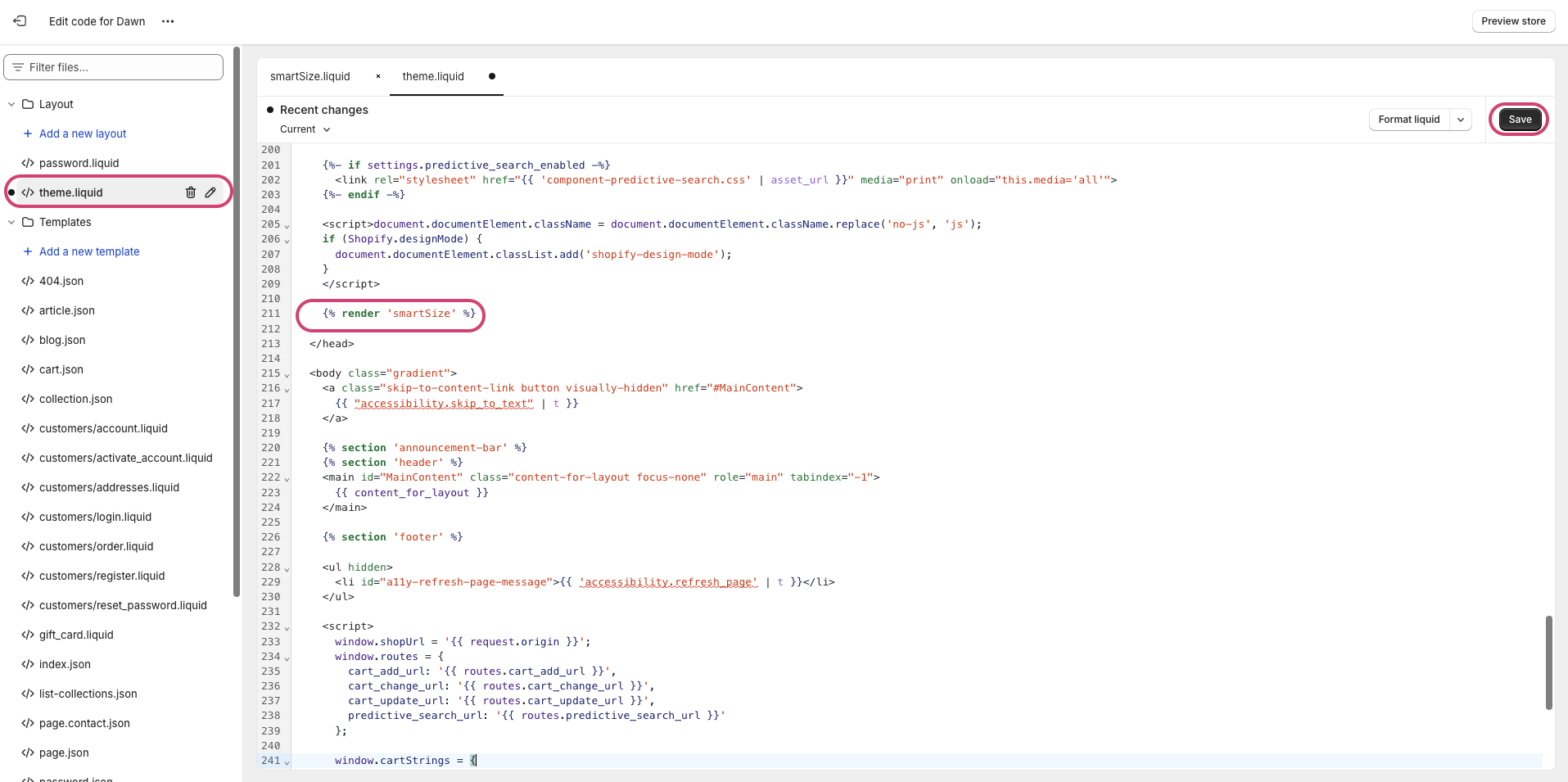Fold anchor tag at line 216
Image resolution: width=1568 pixels, height=782 pixels.
click(287, 389)
